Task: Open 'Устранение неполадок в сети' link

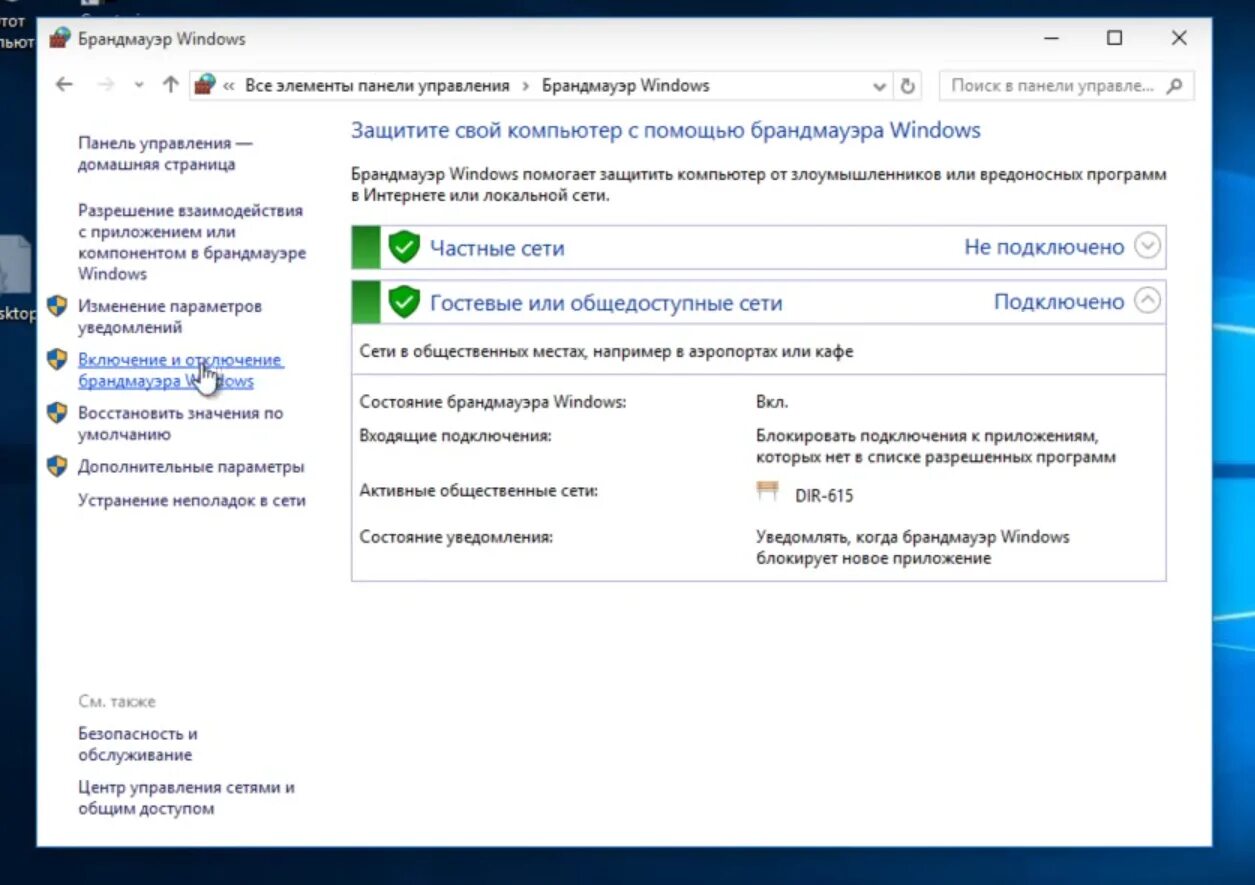Action: click(192, 501)
